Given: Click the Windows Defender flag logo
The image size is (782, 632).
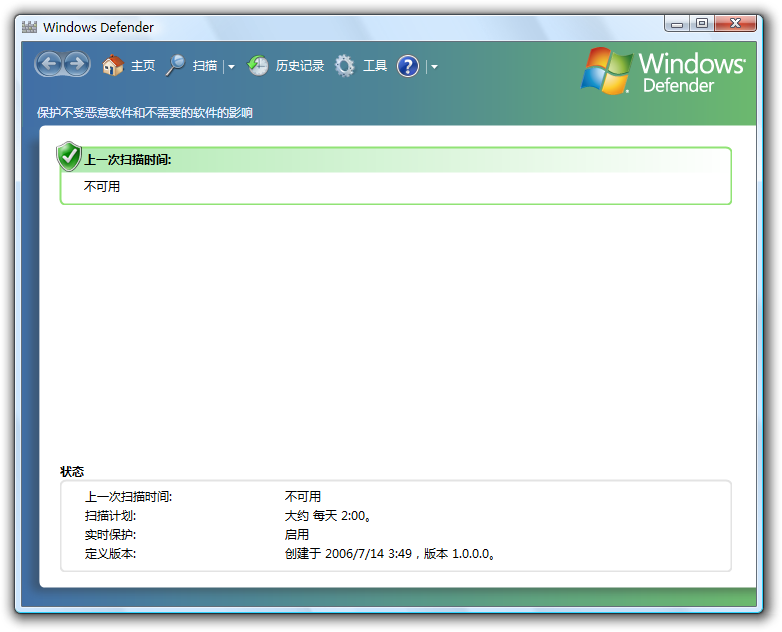Looking at the screenshot, I should point(605,71).
